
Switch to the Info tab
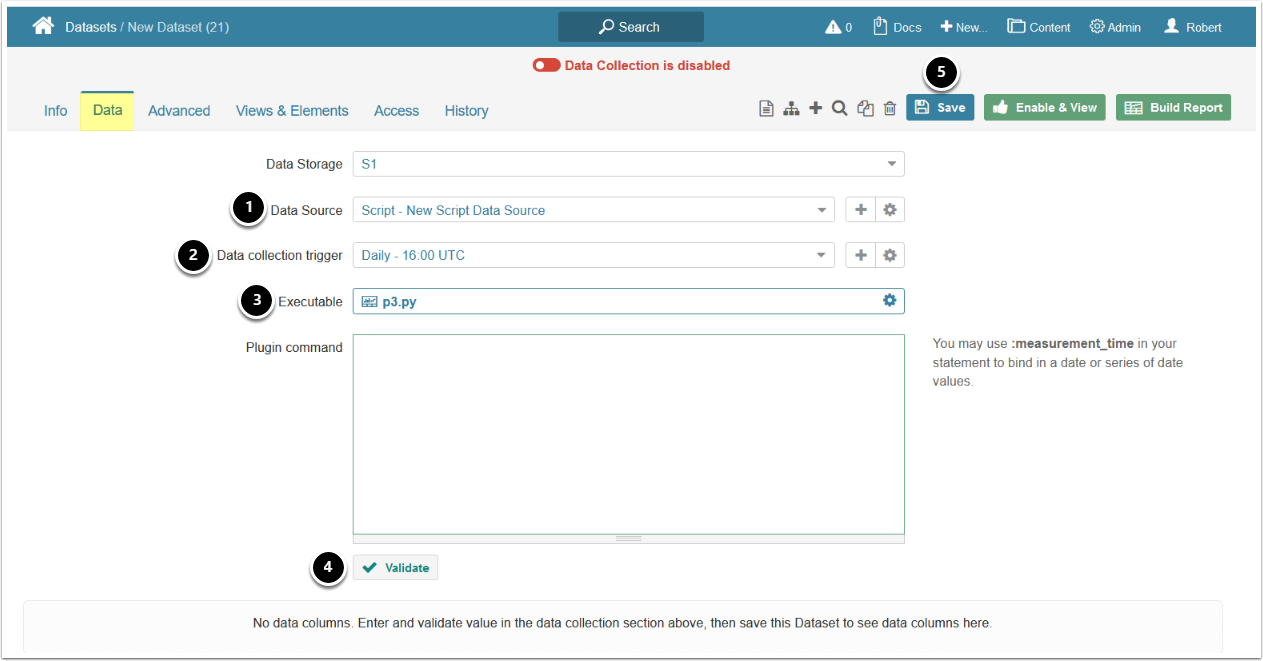coord(56,111)
